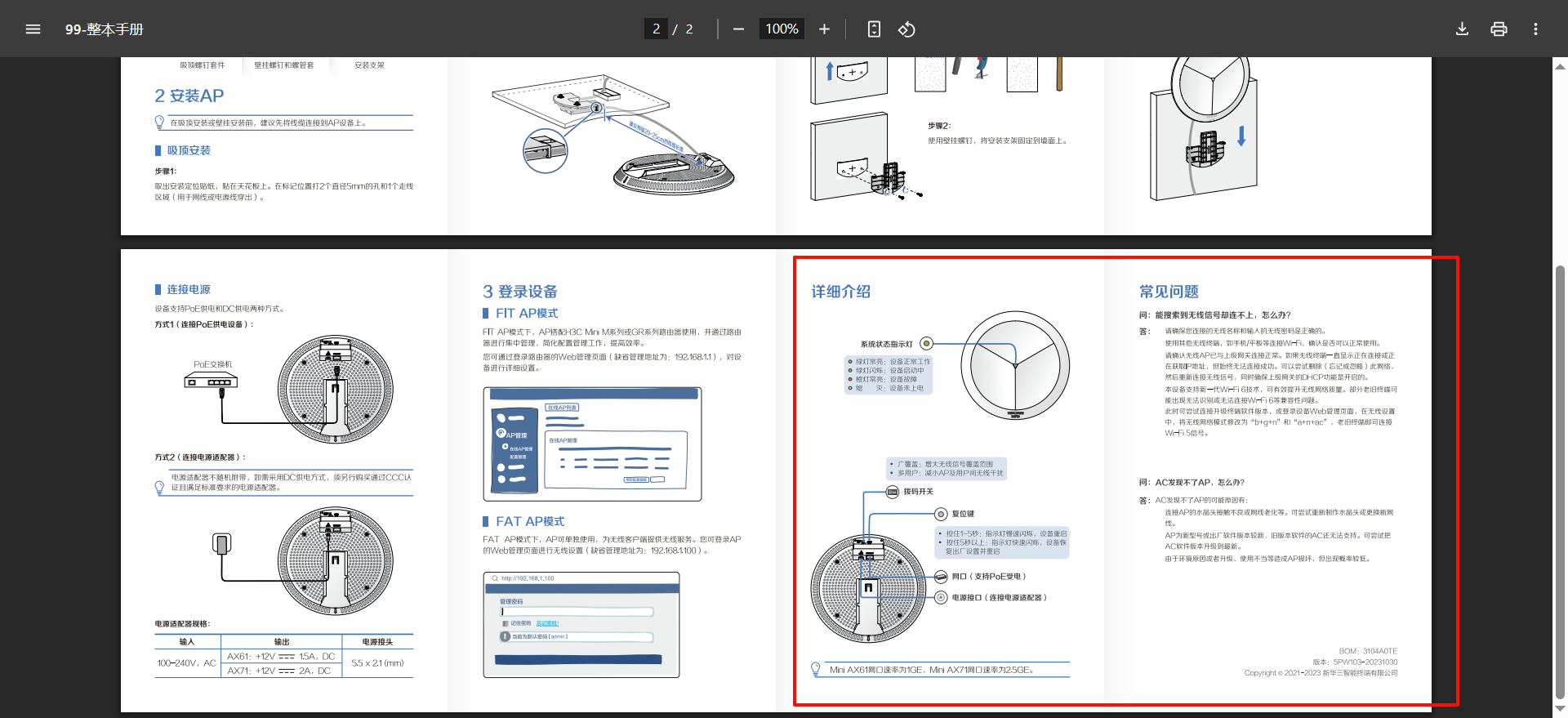Screen dimensions: 1568x718
Task: Click the fit to page icon
Action: pos(874,29)
